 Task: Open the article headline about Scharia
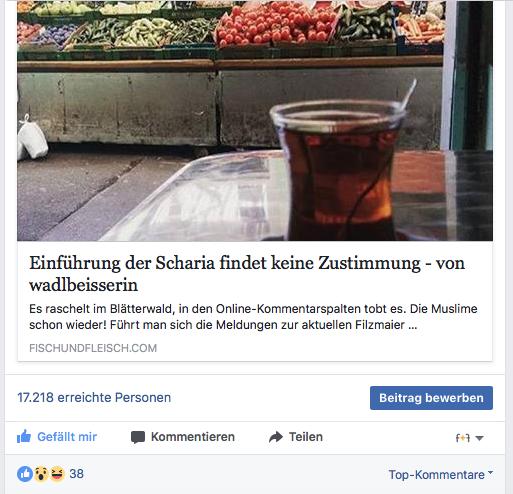(247, 274)
